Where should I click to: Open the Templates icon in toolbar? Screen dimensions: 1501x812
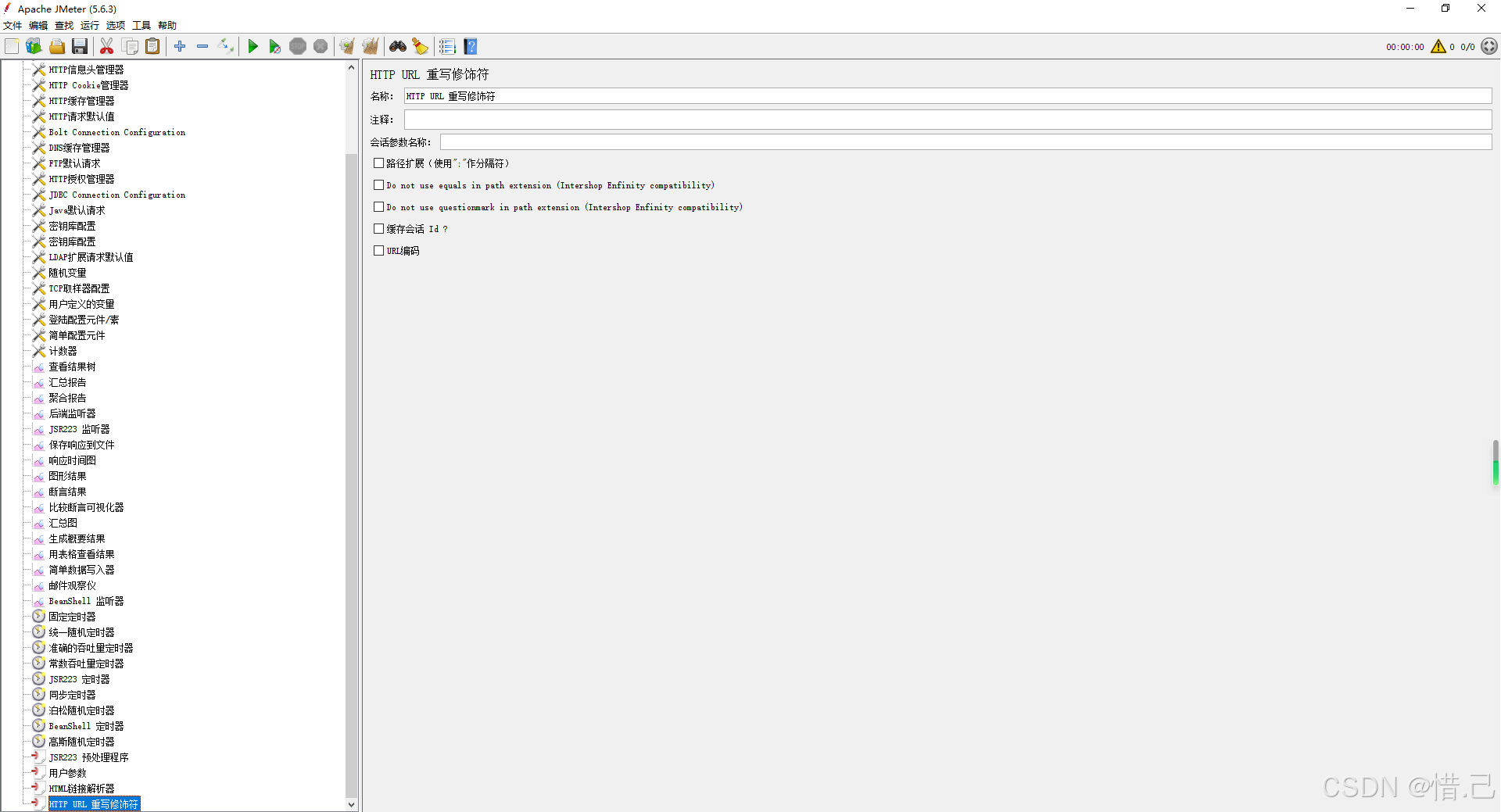(34, 47)
